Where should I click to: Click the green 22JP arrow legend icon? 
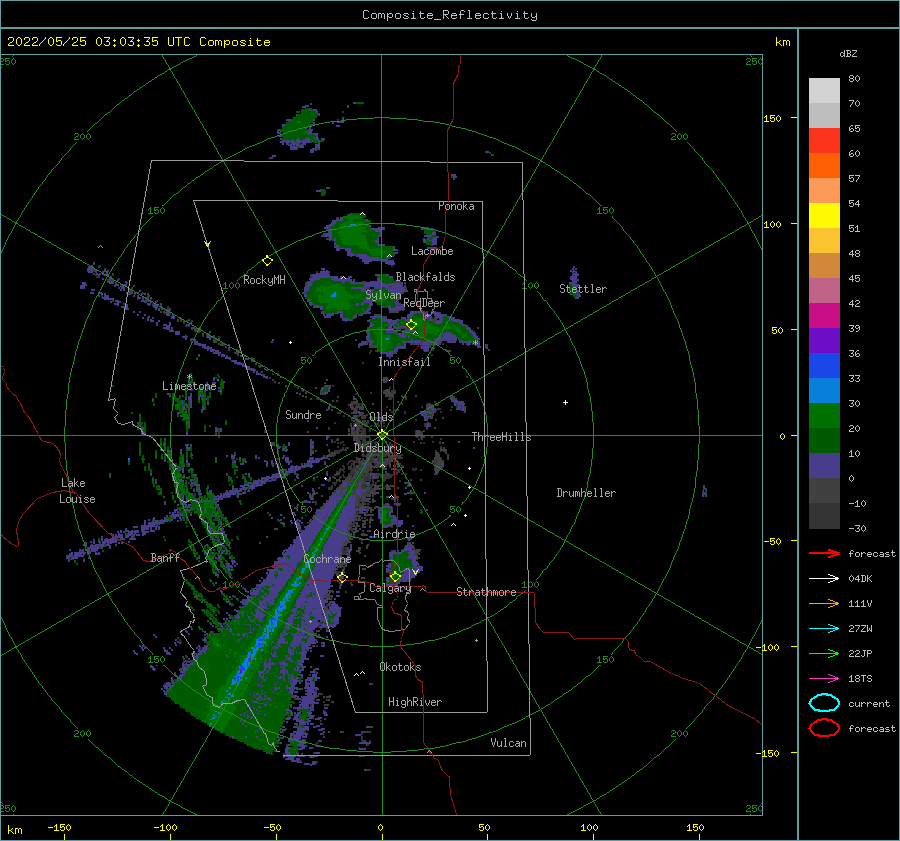(824, 653)
